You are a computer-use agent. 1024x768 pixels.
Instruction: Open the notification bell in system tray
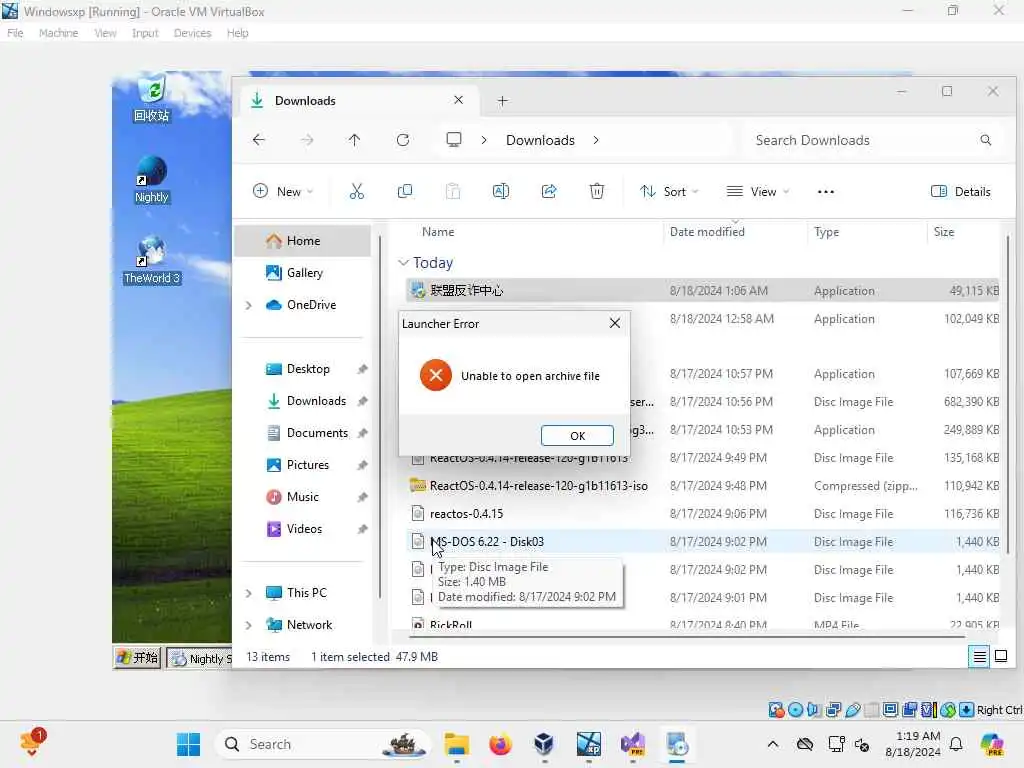tap(956, 744)
